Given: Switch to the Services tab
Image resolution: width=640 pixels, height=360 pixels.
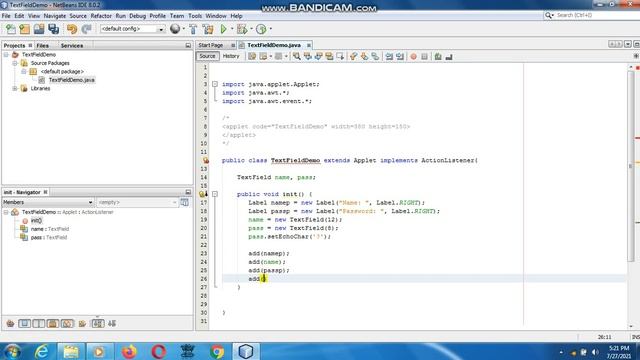Looking at the screenshot, I should tap(72, 46).
